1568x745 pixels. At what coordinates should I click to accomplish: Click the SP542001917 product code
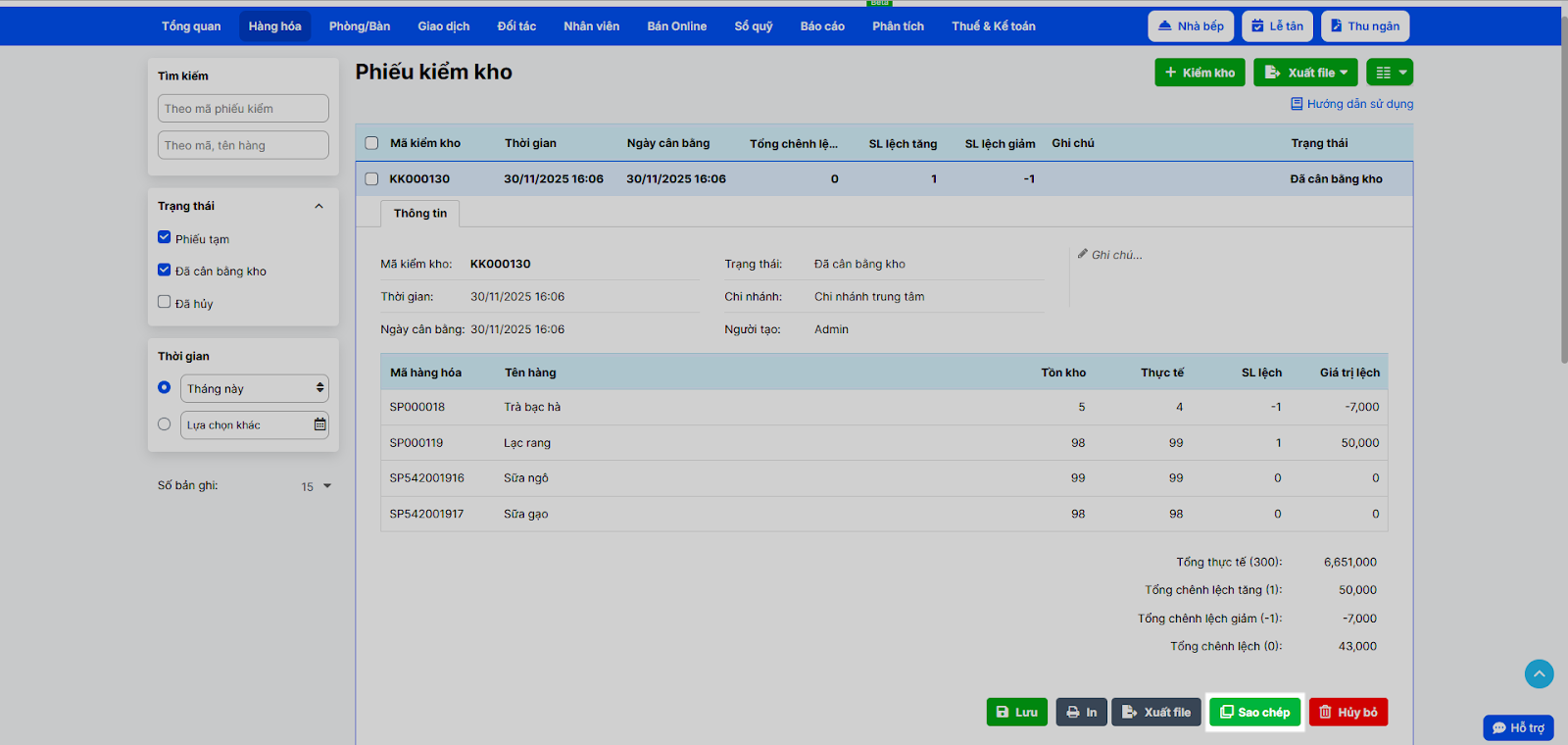point(427,514)
